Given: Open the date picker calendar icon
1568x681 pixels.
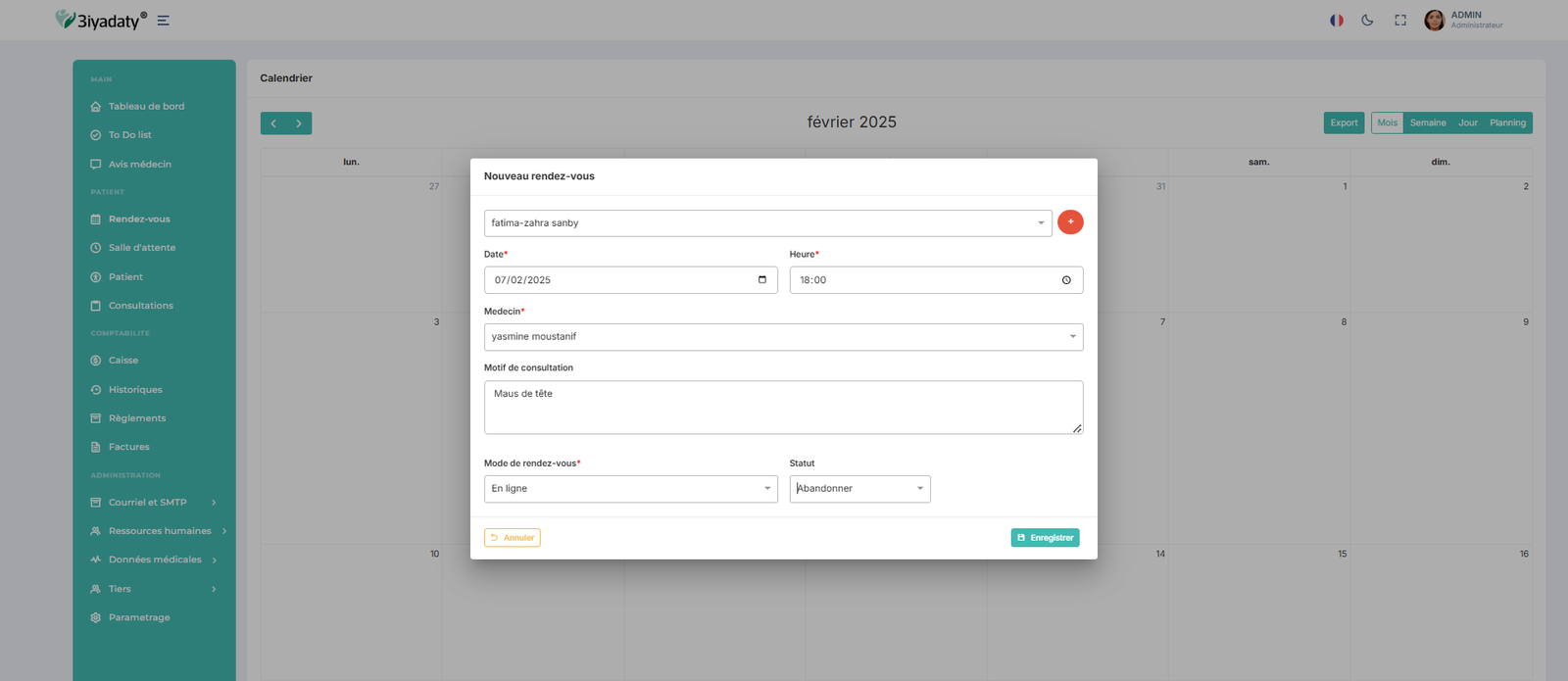Looking at the screenshot, I should (x=762, y=280).
